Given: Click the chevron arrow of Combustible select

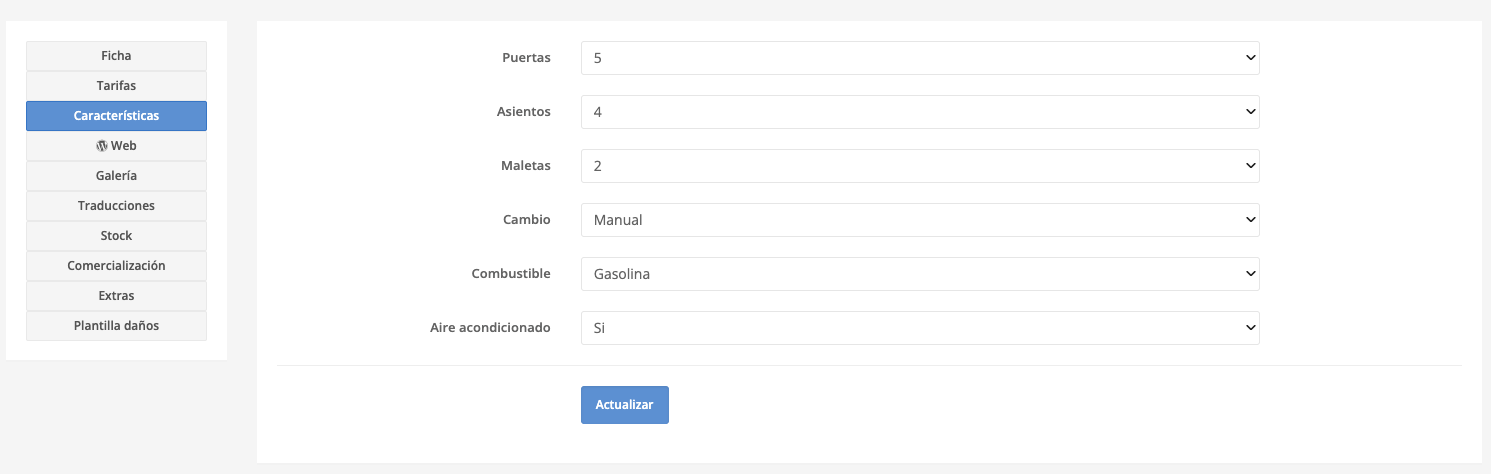Looking at the screenshot, I should (x=1250, y=274).
